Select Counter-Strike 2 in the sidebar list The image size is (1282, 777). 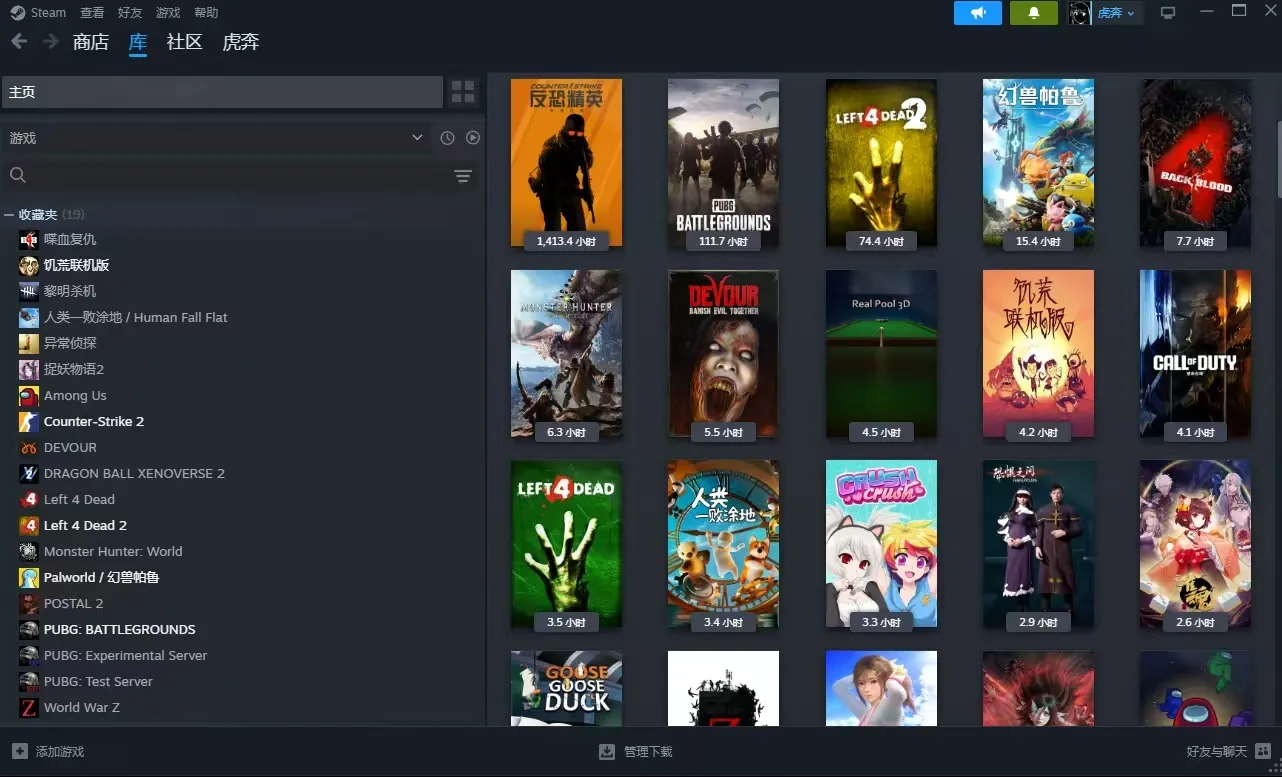(94, 422)
